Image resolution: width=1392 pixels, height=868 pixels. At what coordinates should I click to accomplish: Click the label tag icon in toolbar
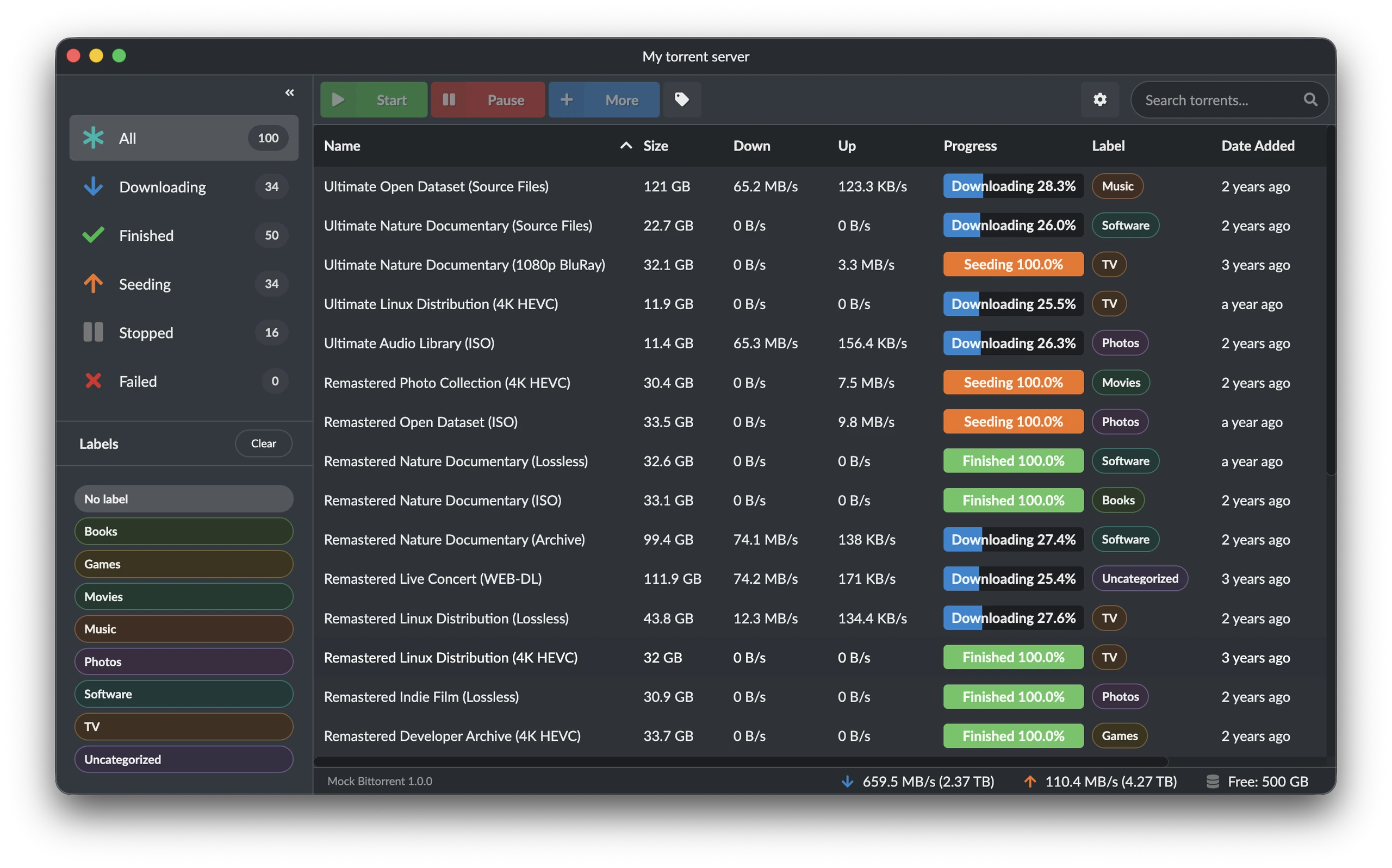682,100
